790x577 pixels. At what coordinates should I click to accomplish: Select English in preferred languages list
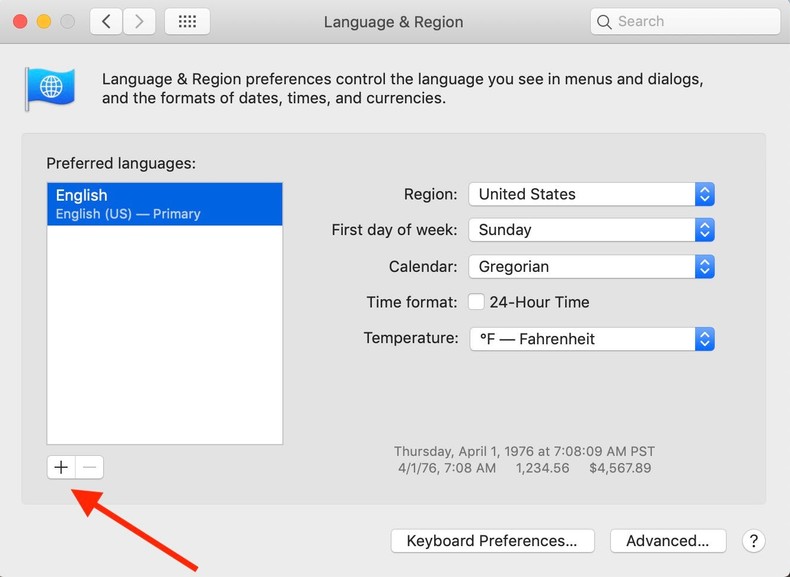(165, 204)
